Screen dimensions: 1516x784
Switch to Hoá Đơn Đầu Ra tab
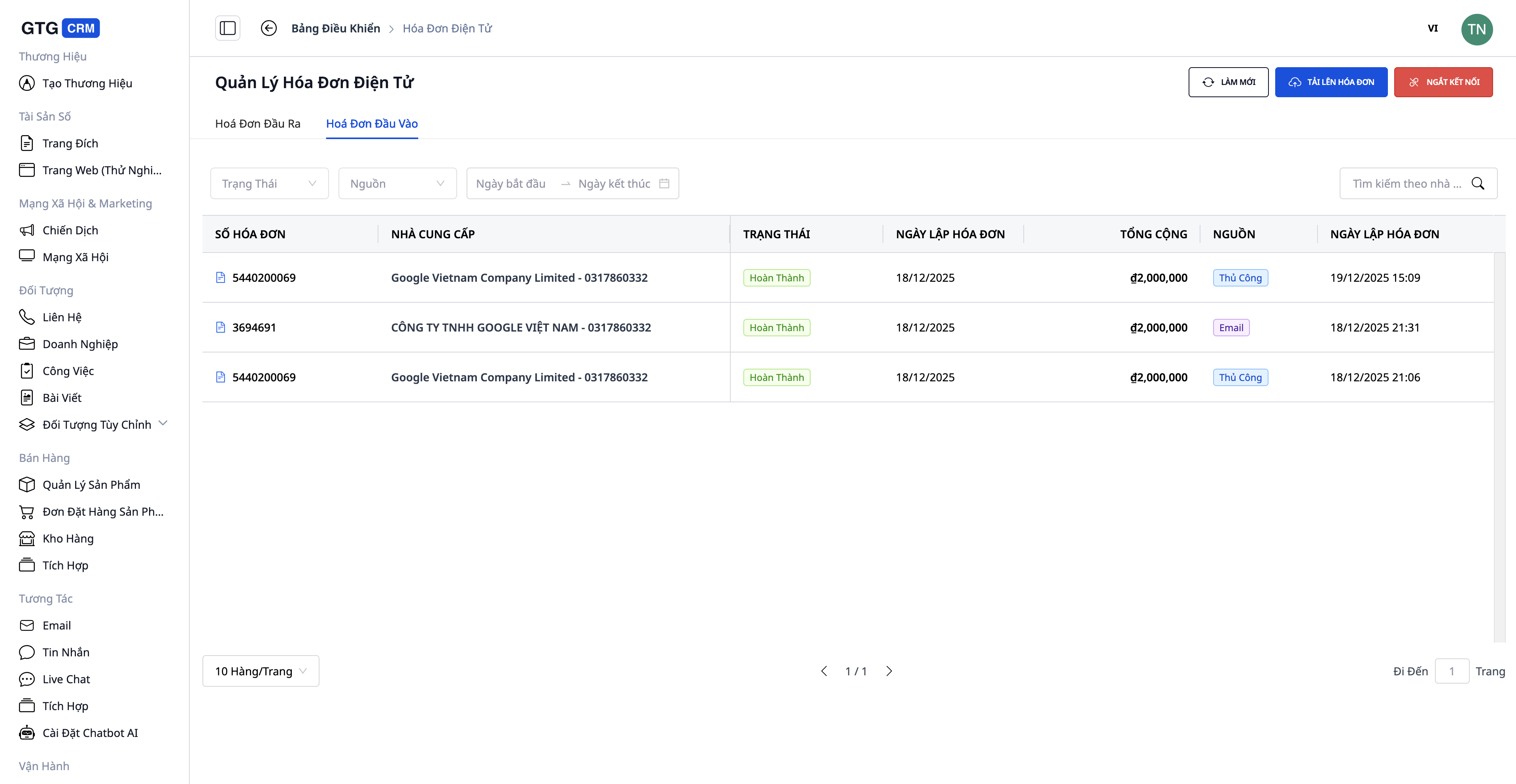point(257,124)
